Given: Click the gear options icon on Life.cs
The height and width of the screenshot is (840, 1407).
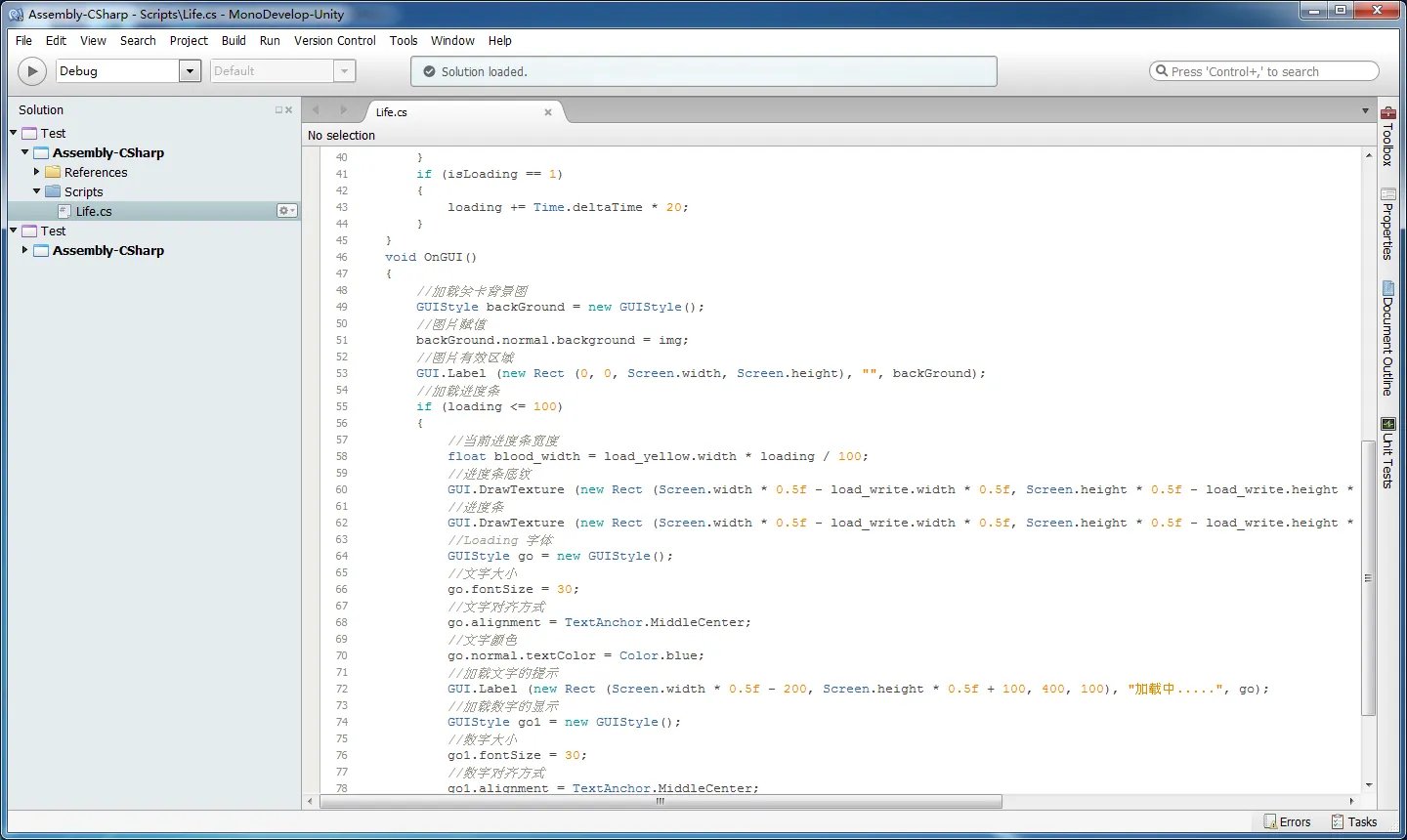Looking at the screenshot, I should pos(286,211).
